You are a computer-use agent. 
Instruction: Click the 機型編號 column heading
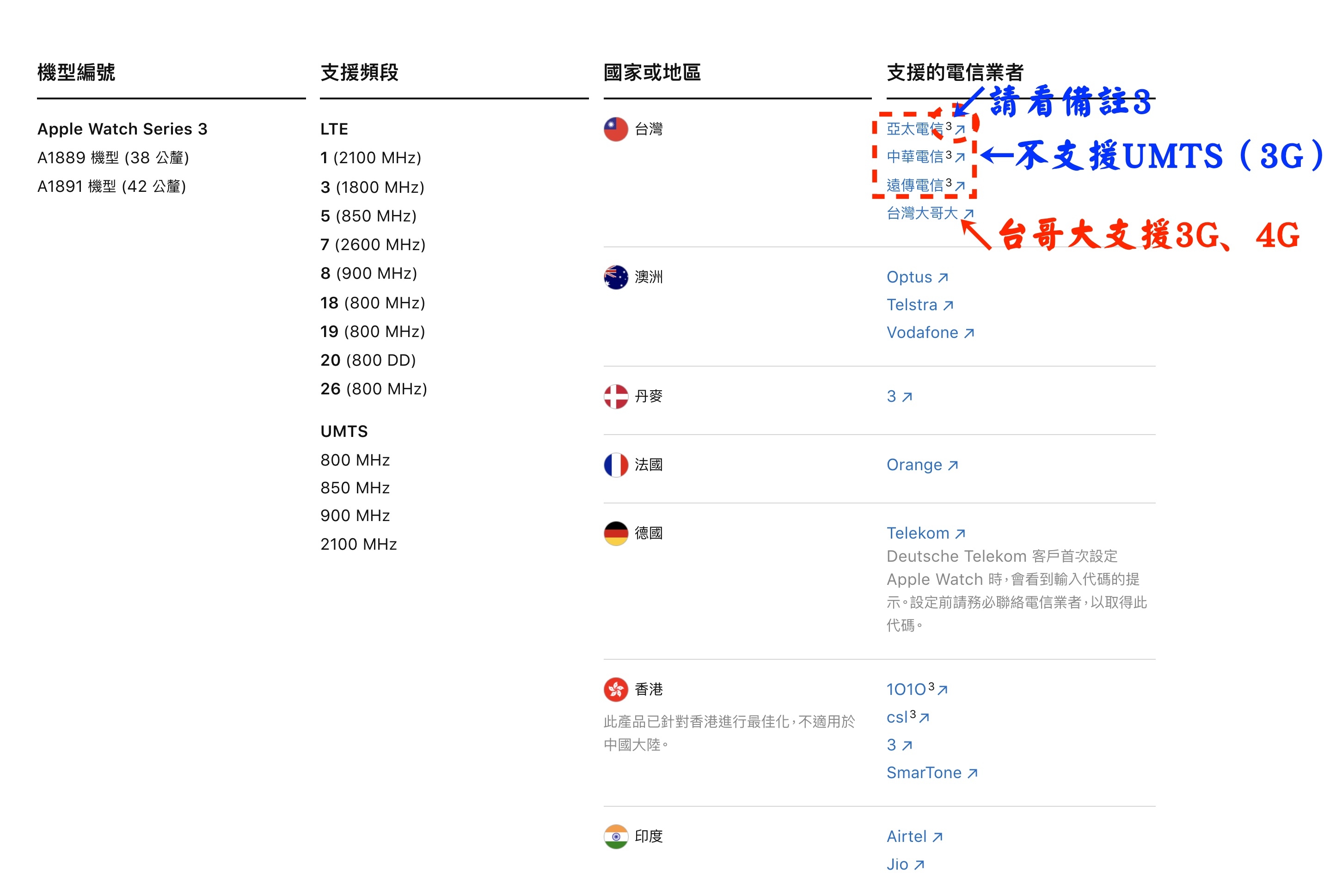pyautogui.click(x=76, y=73)
